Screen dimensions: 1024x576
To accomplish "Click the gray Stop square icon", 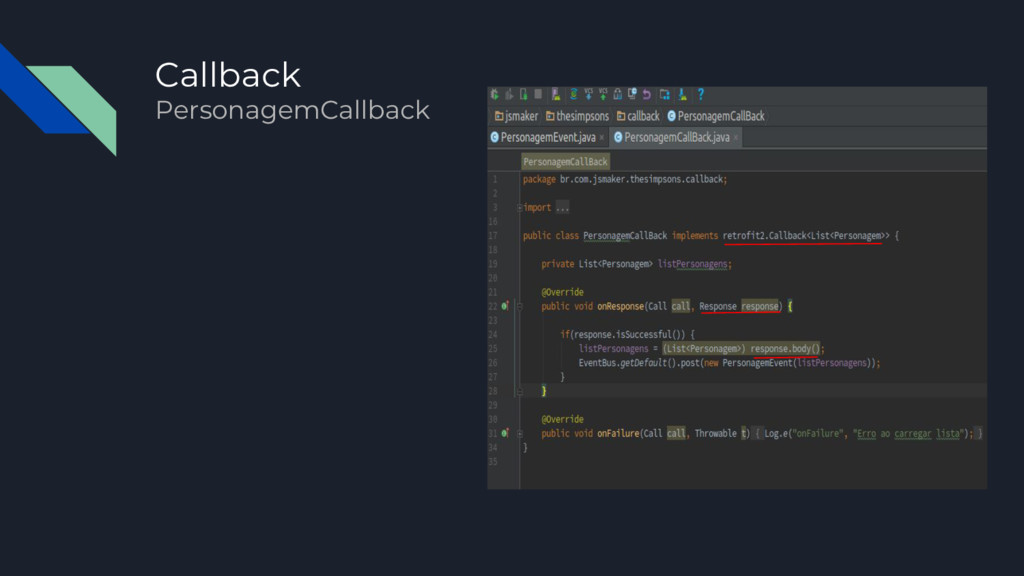I will click(x=538, y=95).
